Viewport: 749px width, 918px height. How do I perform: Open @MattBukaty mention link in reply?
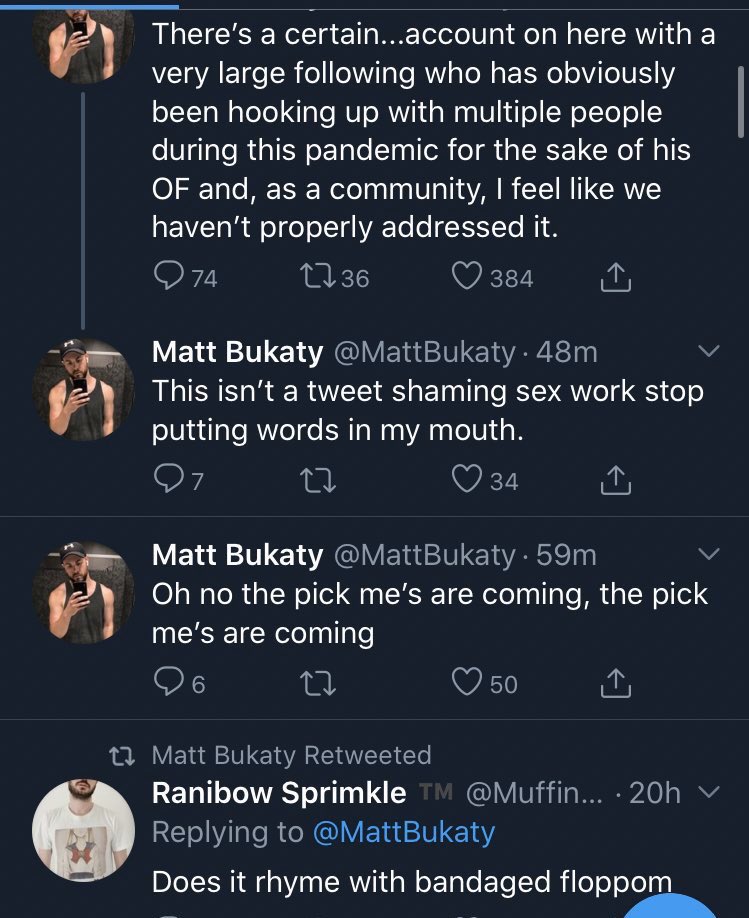click(x=403, y=832)
